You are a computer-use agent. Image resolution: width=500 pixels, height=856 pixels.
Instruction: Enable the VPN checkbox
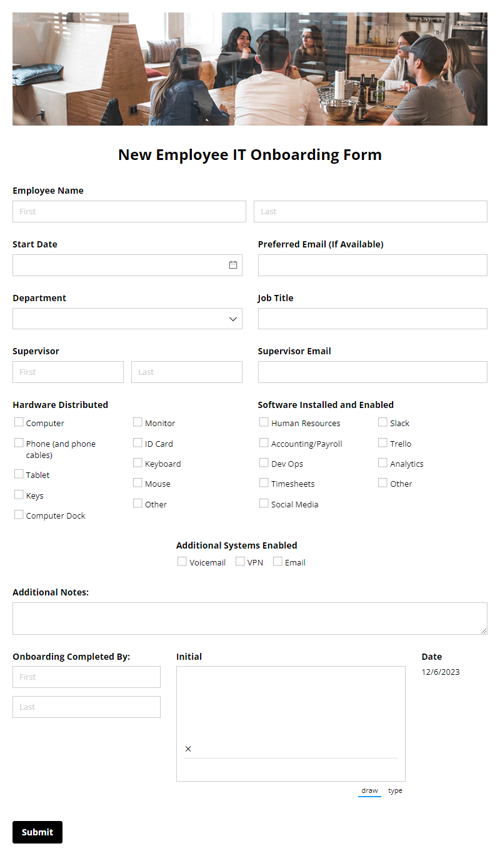tap(240, 561)
